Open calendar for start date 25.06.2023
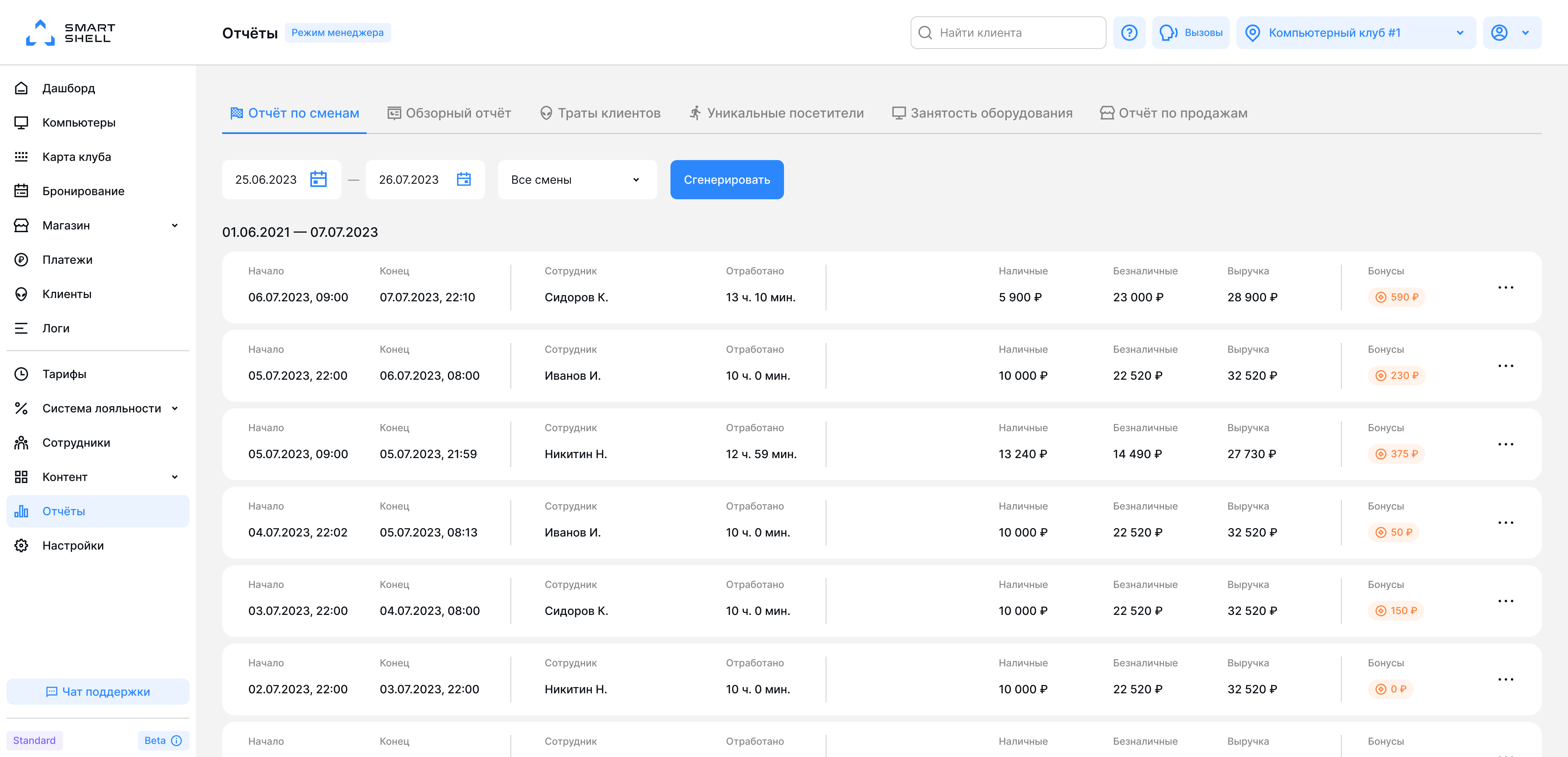 coord(318,179)
